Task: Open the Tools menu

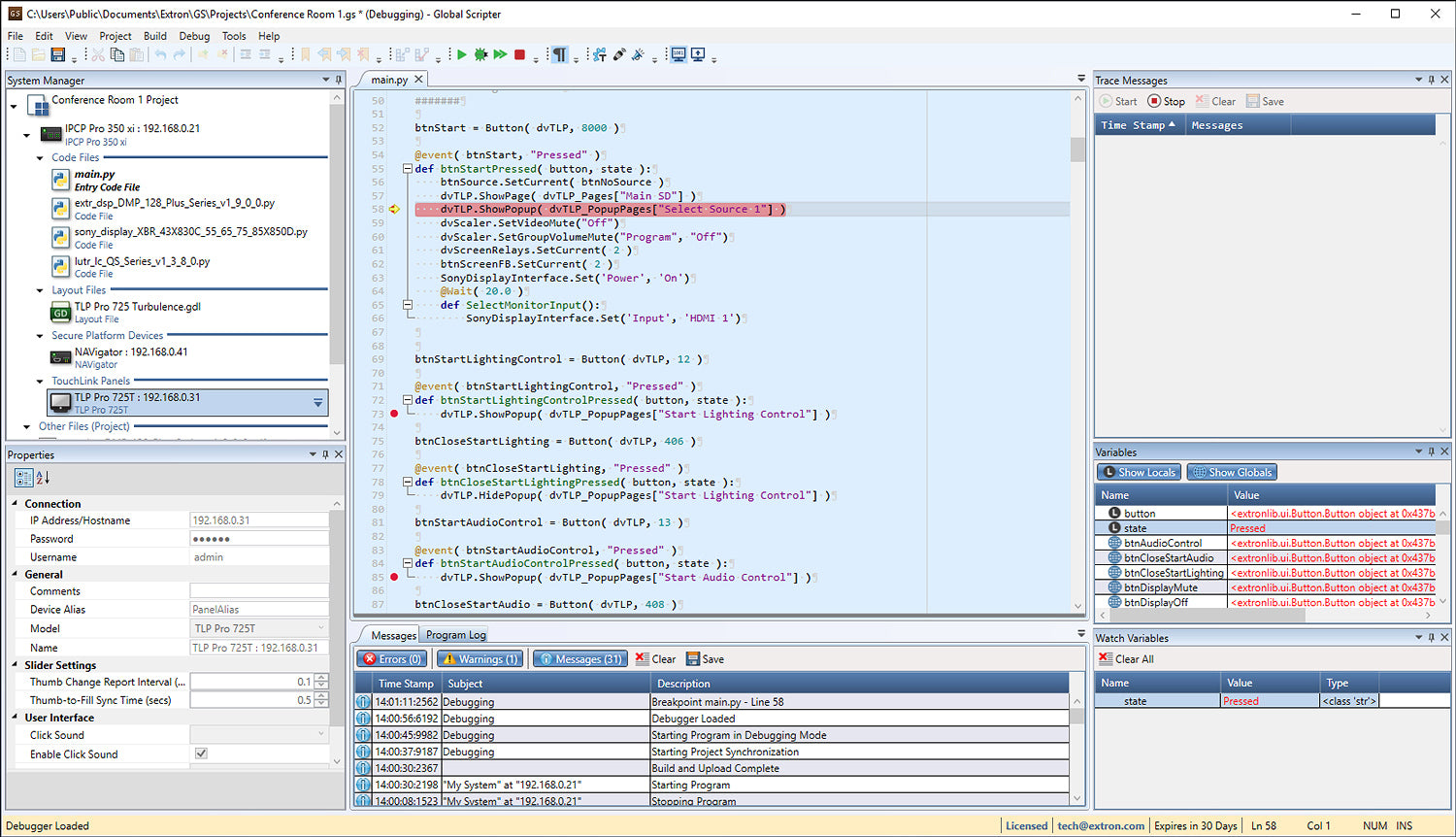Action: (234, 36)
